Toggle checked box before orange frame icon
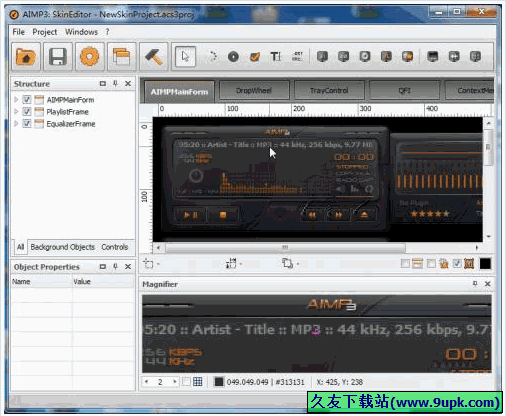506x416 pixels. click(x=457, y=264)
